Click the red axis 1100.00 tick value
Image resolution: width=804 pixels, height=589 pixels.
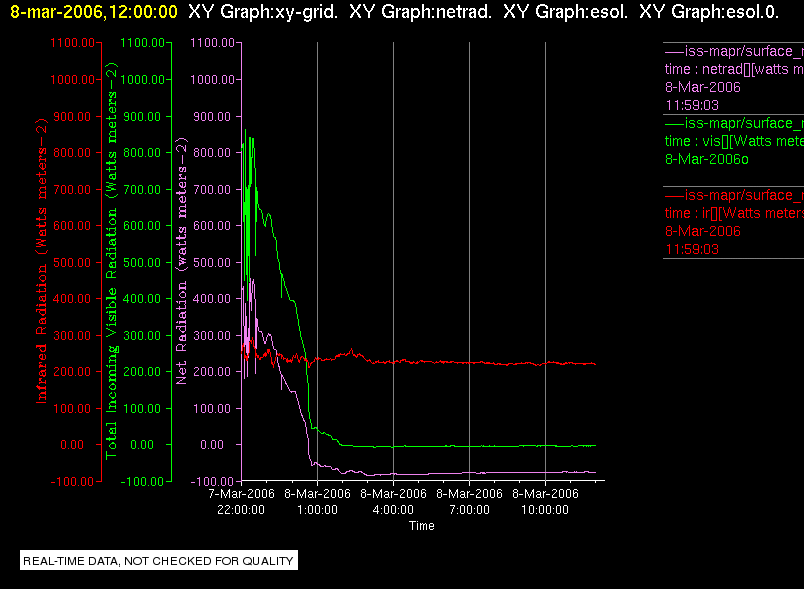(72, 43)
